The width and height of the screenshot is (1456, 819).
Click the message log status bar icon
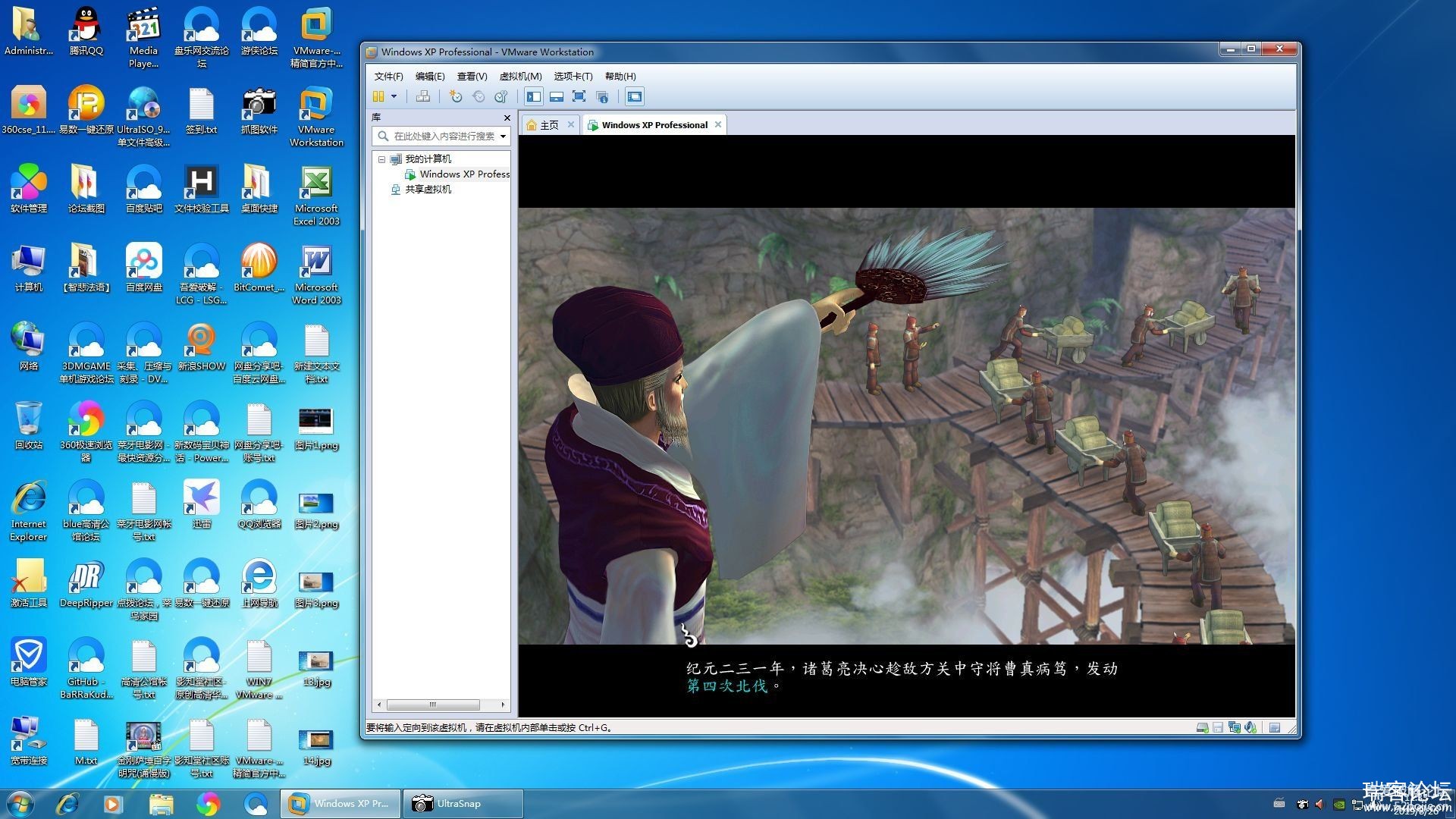tap(1275, 728)
